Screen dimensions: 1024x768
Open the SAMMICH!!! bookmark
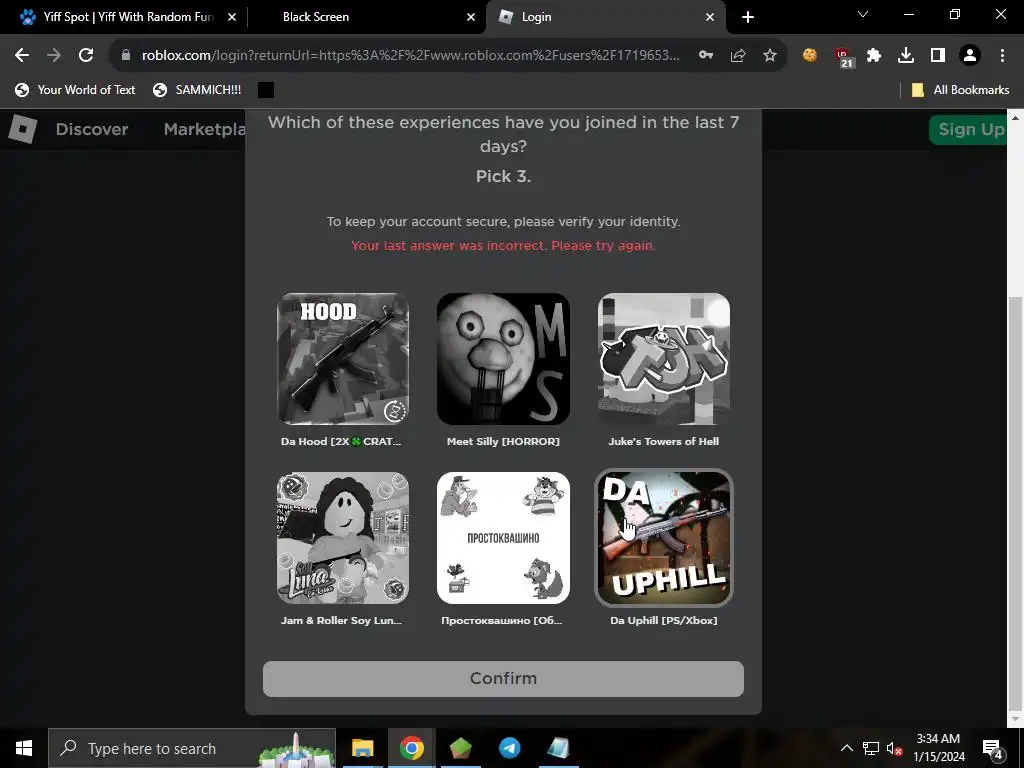[x=197, y=90]
